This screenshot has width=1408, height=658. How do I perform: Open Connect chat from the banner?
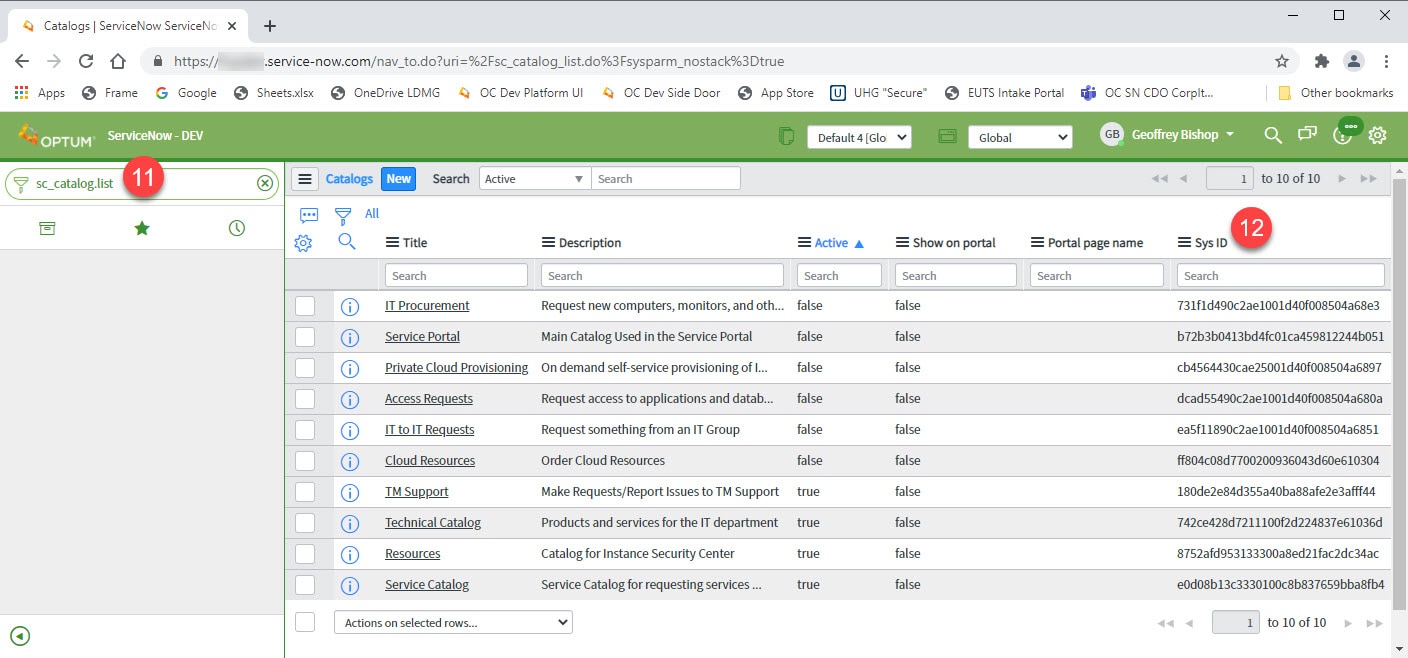[1308, 134]
